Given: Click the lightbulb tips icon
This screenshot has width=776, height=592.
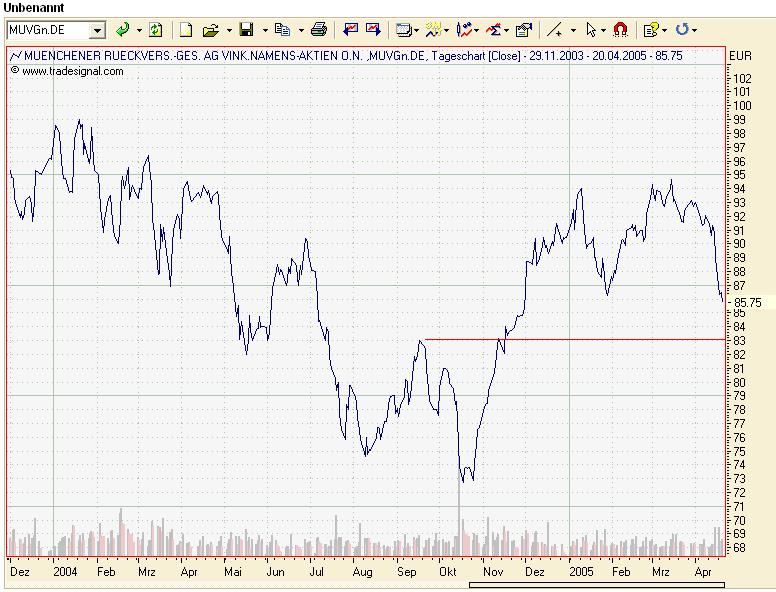Looking at the screenshot, I should pos(651,30).
